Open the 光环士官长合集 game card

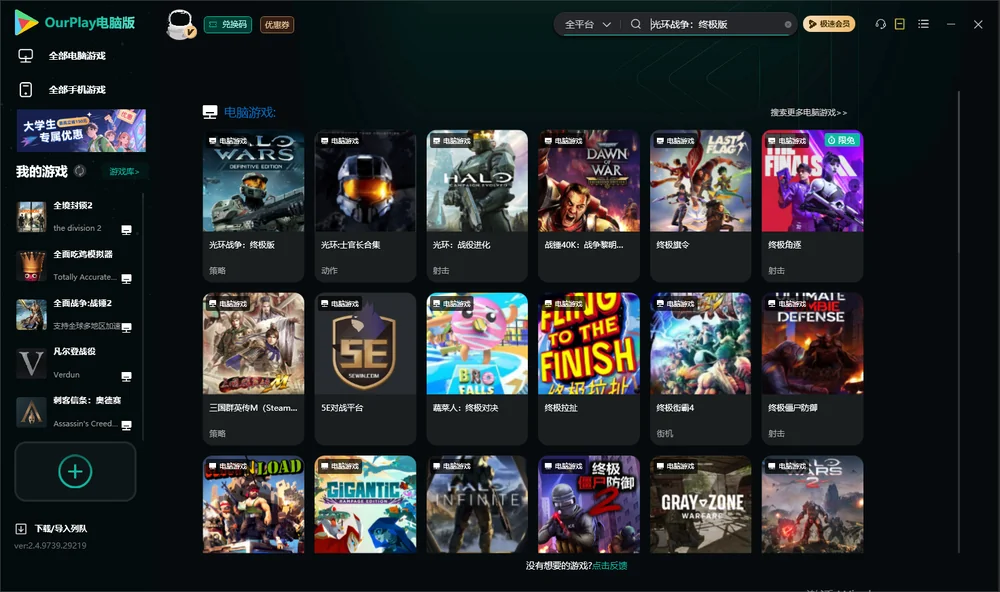(365, 205)
